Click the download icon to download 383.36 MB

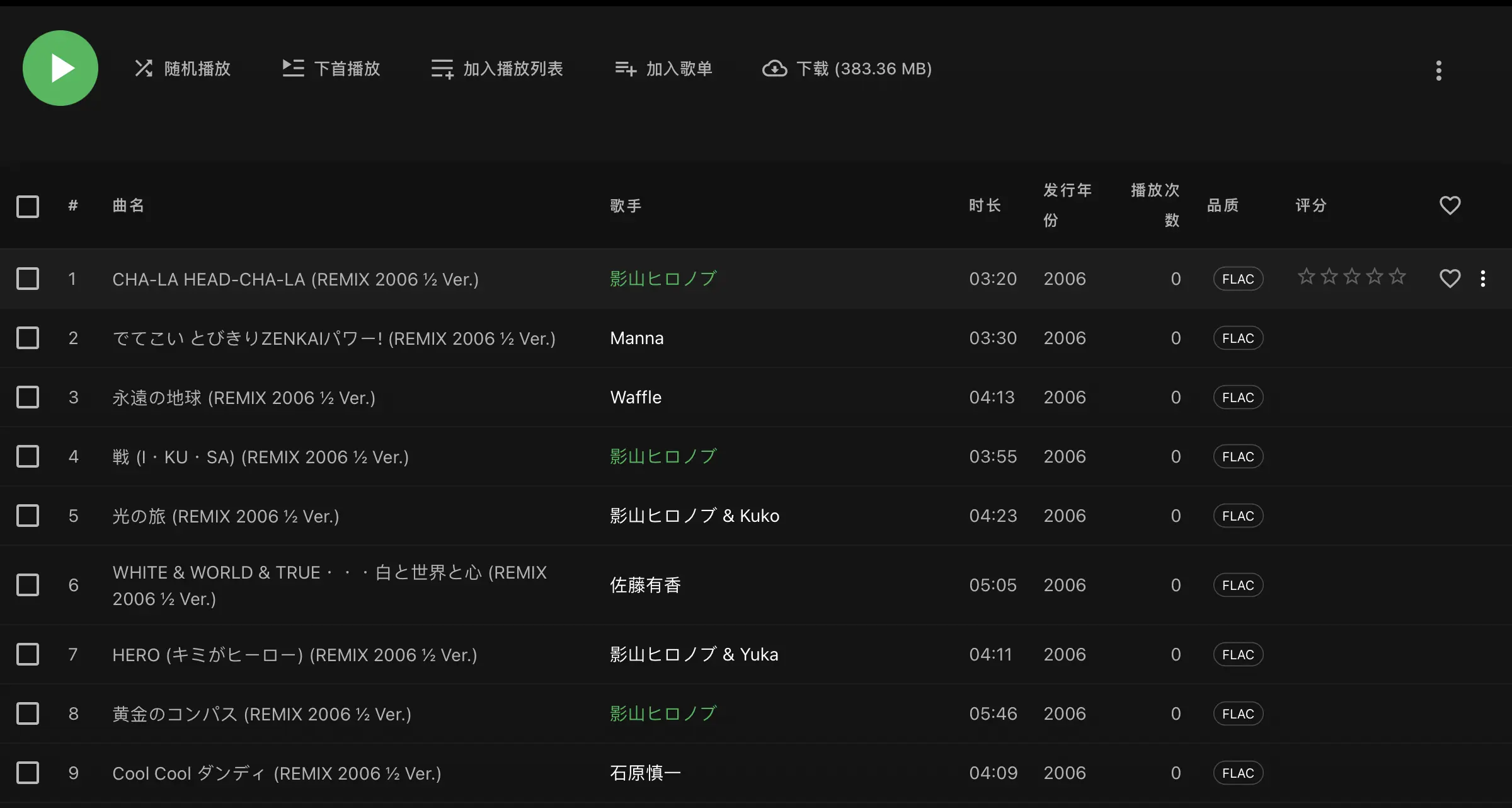(x=774, y=68)
